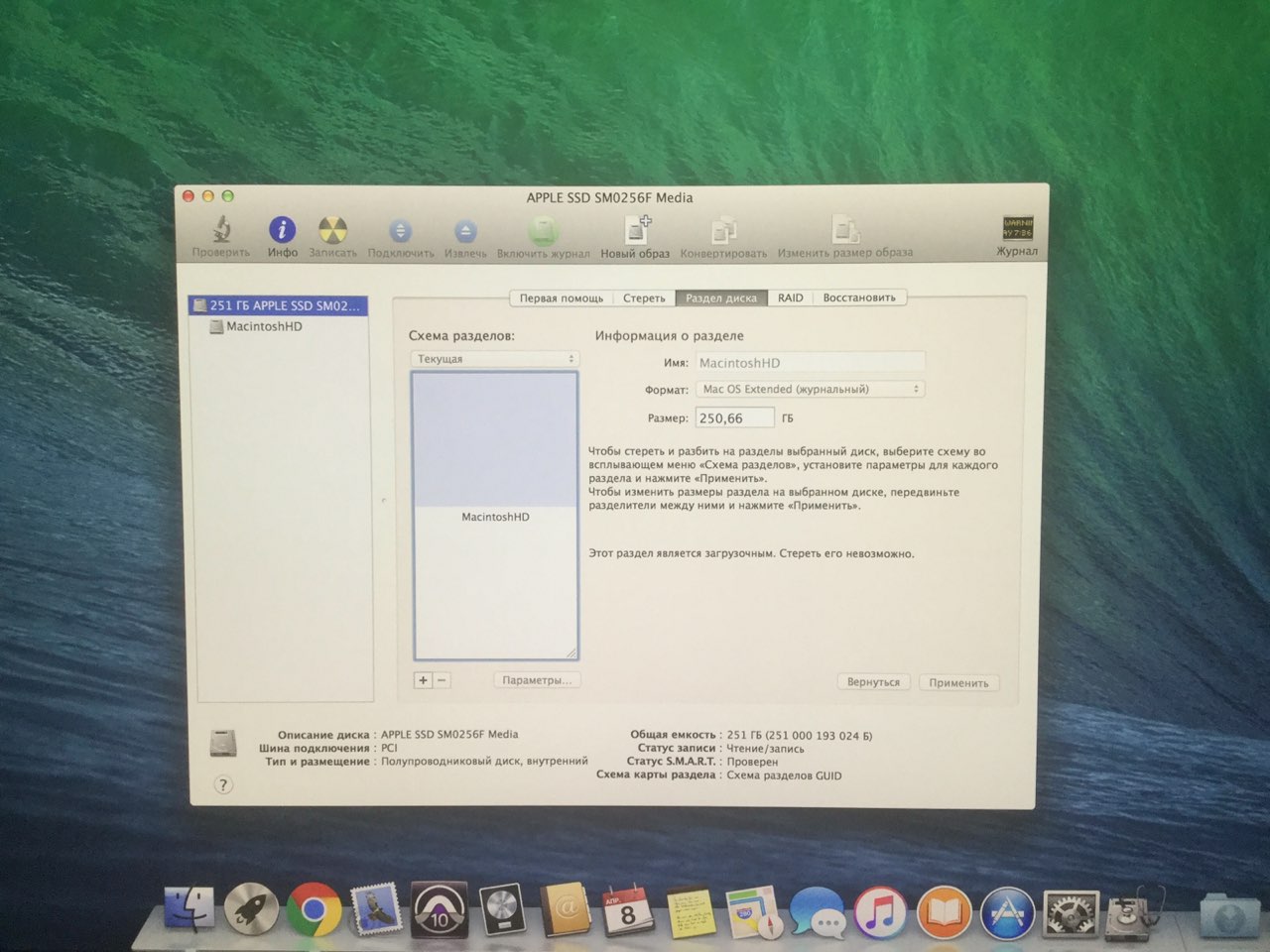This screenshot has height=952, width=1270.
Task: Switch to the Первая помощь tab
Action: [561, 297]
